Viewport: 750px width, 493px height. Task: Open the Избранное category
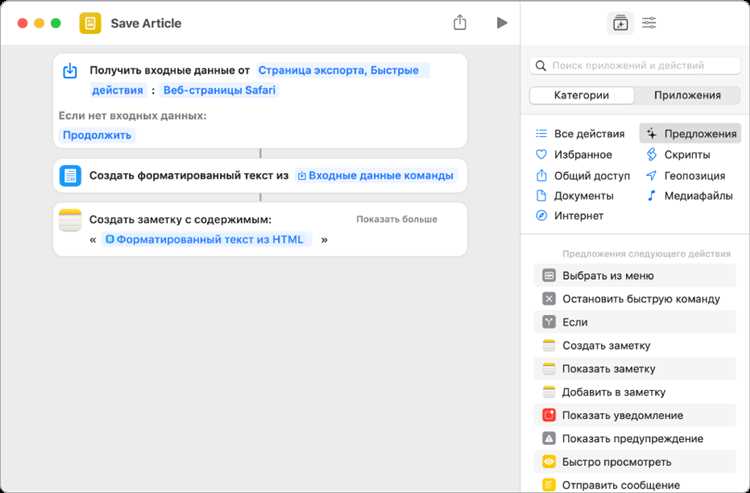(x=574, y=154)
